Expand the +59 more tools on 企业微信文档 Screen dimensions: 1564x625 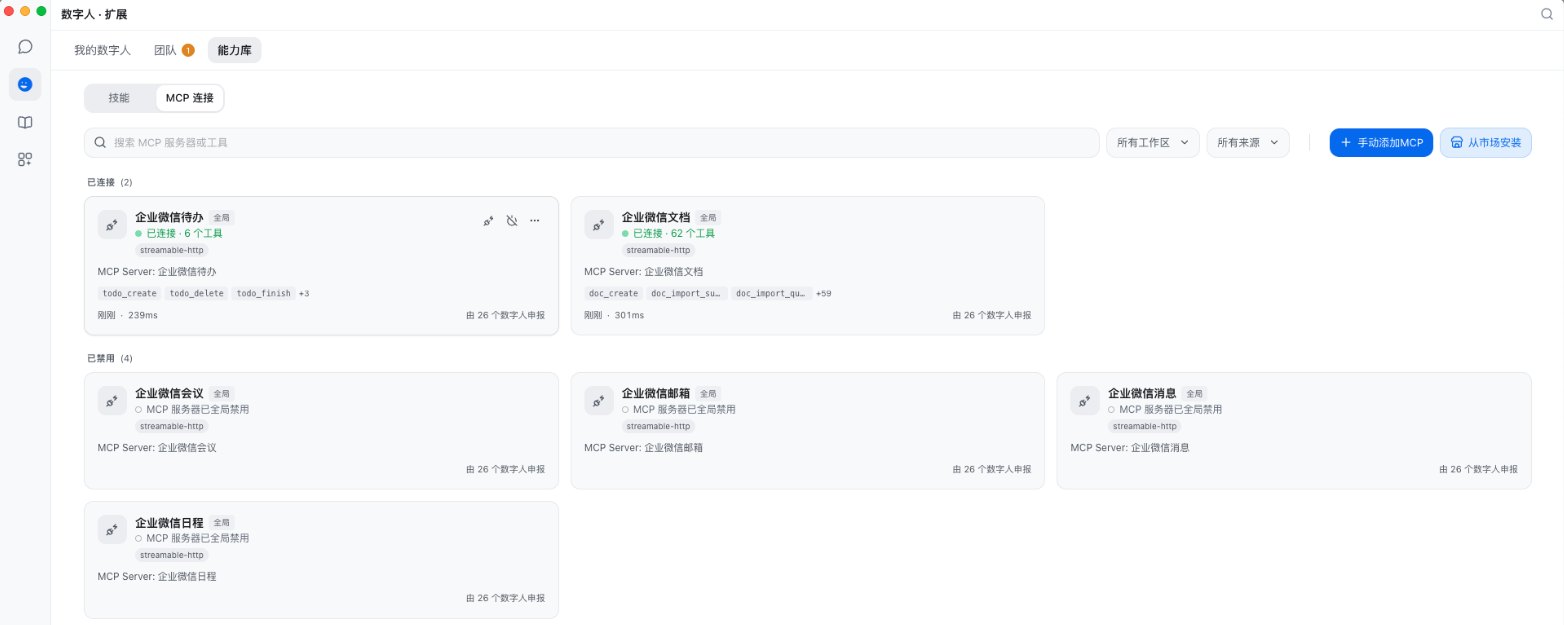click(x=824, y=293)
